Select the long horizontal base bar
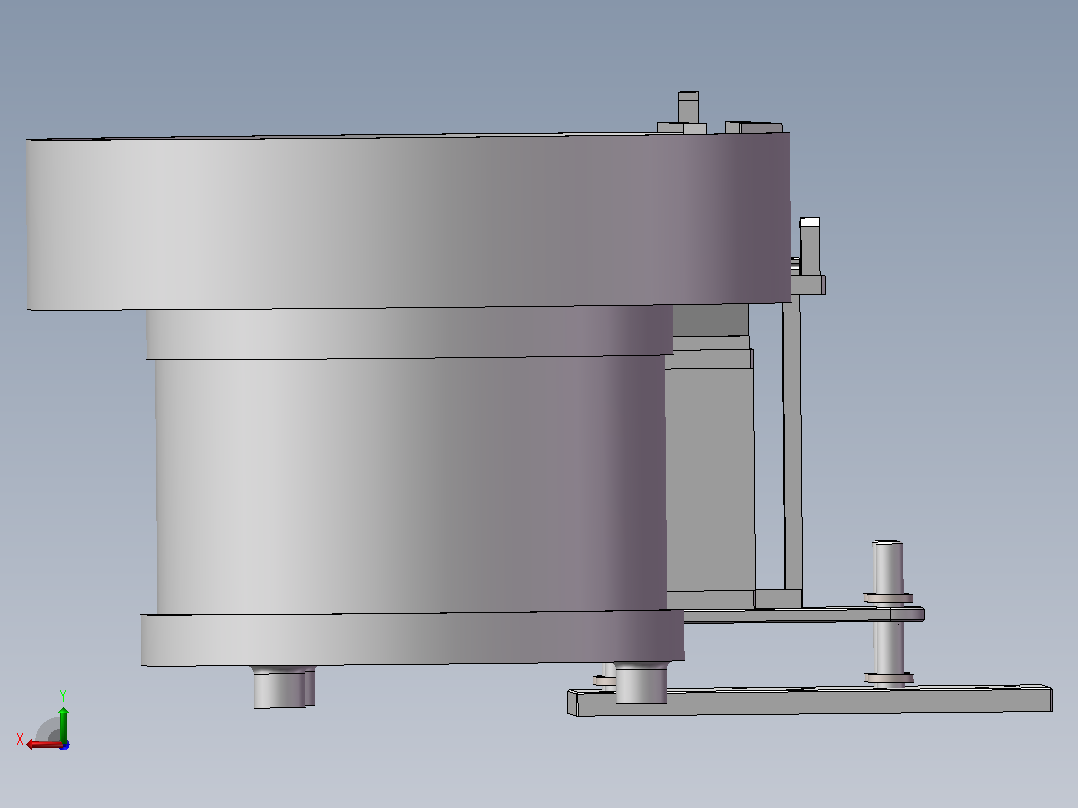The image size is (1078, 808). [x=810, y=701]
